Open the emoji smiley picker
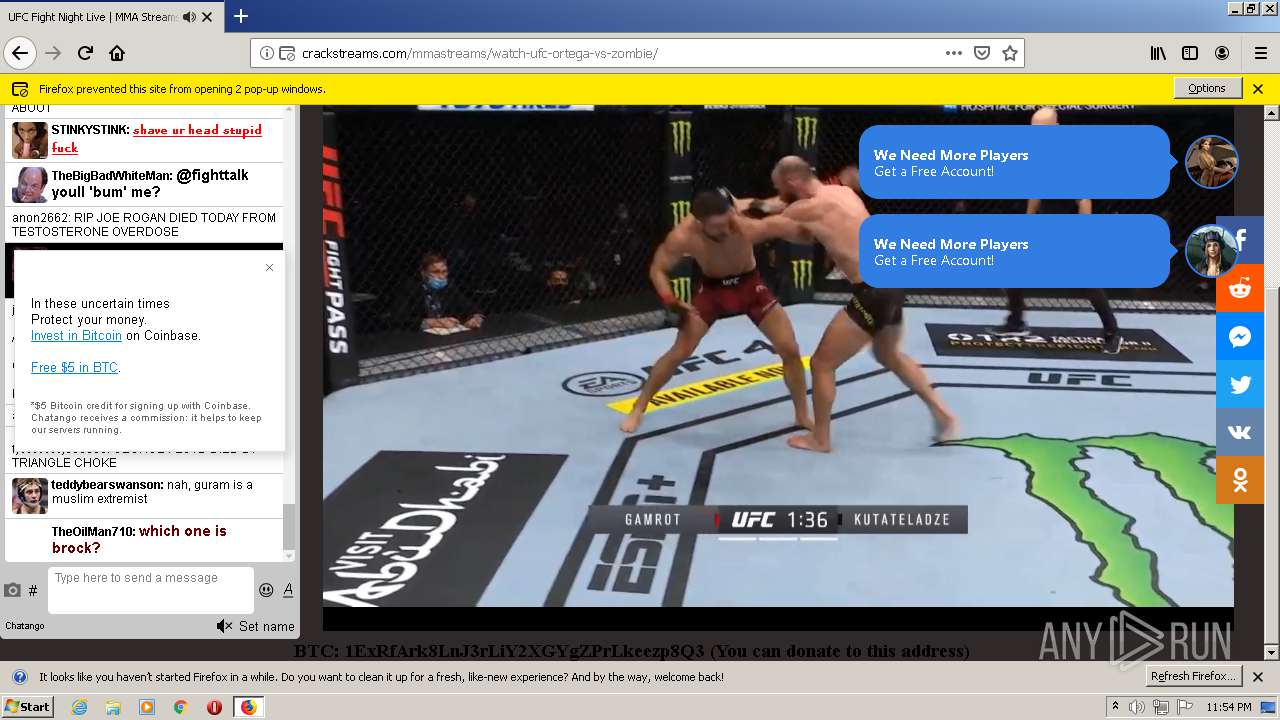This screenshot has width=1280, height=720. (266, 590)
